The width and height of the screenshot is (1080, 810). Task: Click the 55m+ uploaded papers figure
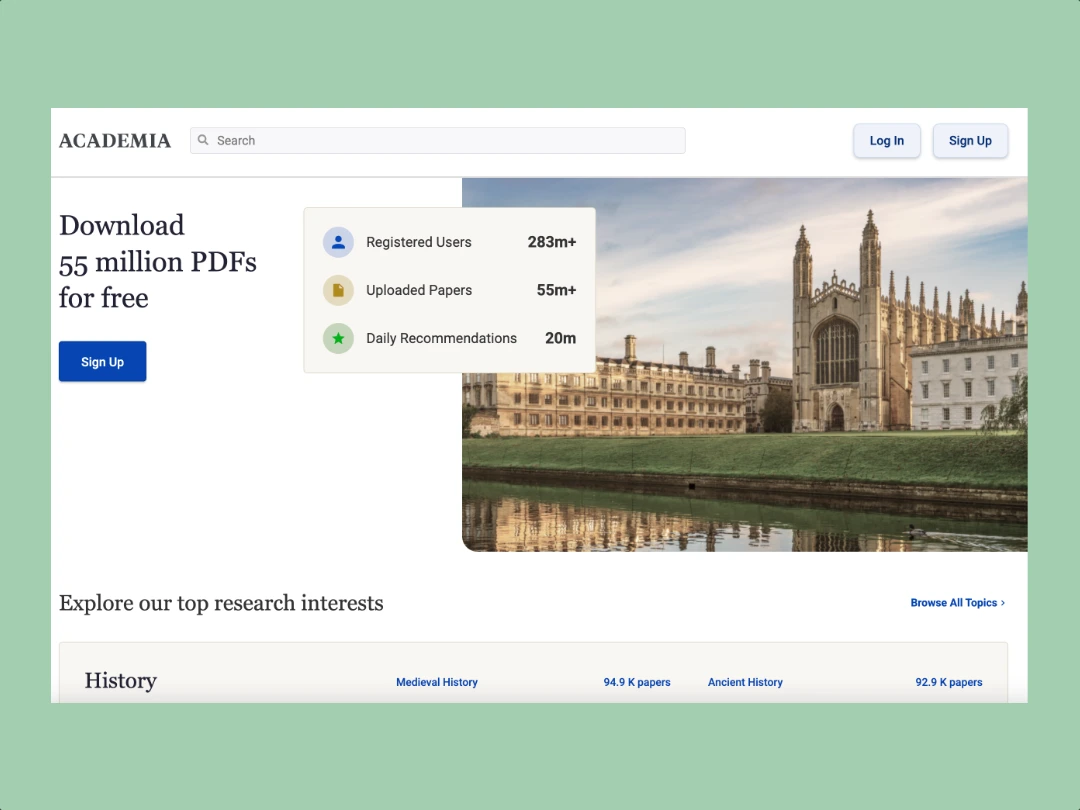(557, 291)
